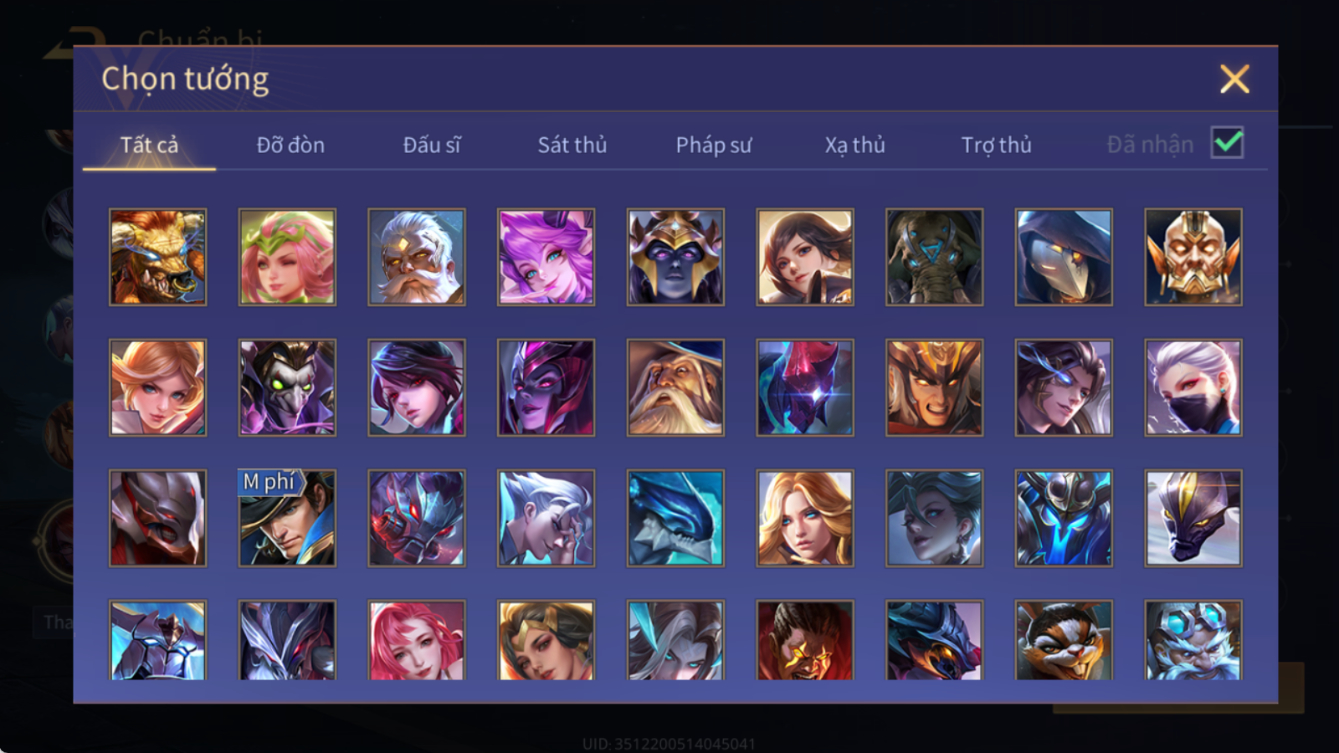This screenshot has width=1339, height=753.
Task: Filter heroes by 'Pháp sư'
Action: click(713, 145)
